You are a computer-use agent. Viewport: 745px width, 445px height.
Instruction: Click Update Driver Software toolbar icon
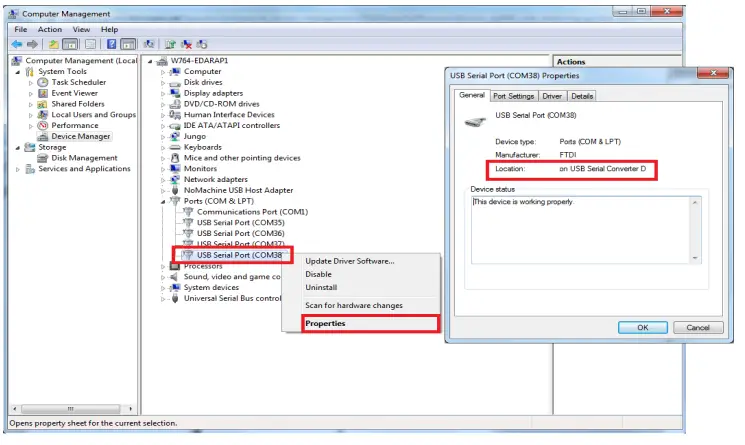[170, 44]
